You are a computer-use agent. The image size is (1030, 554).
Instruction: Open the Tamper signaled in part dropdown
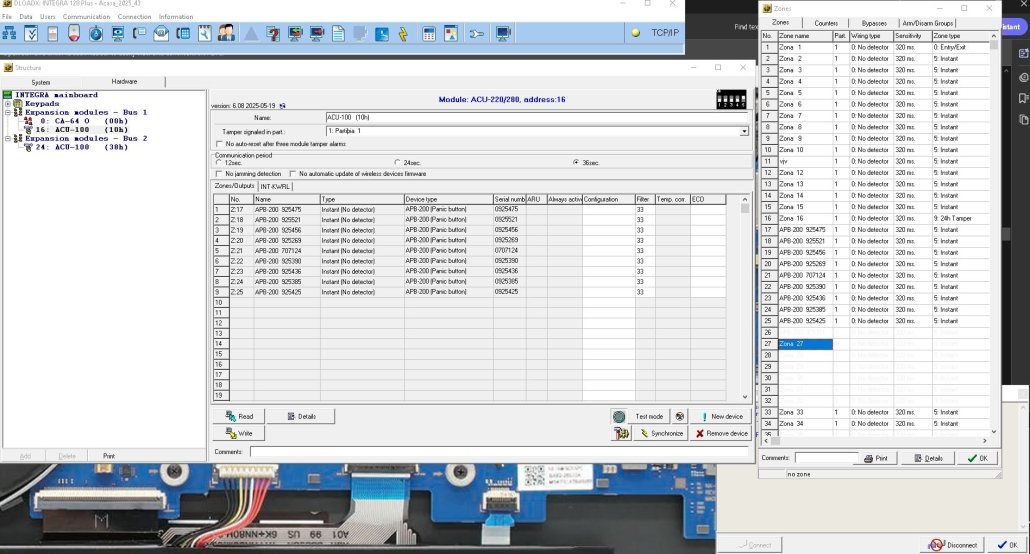744,131
